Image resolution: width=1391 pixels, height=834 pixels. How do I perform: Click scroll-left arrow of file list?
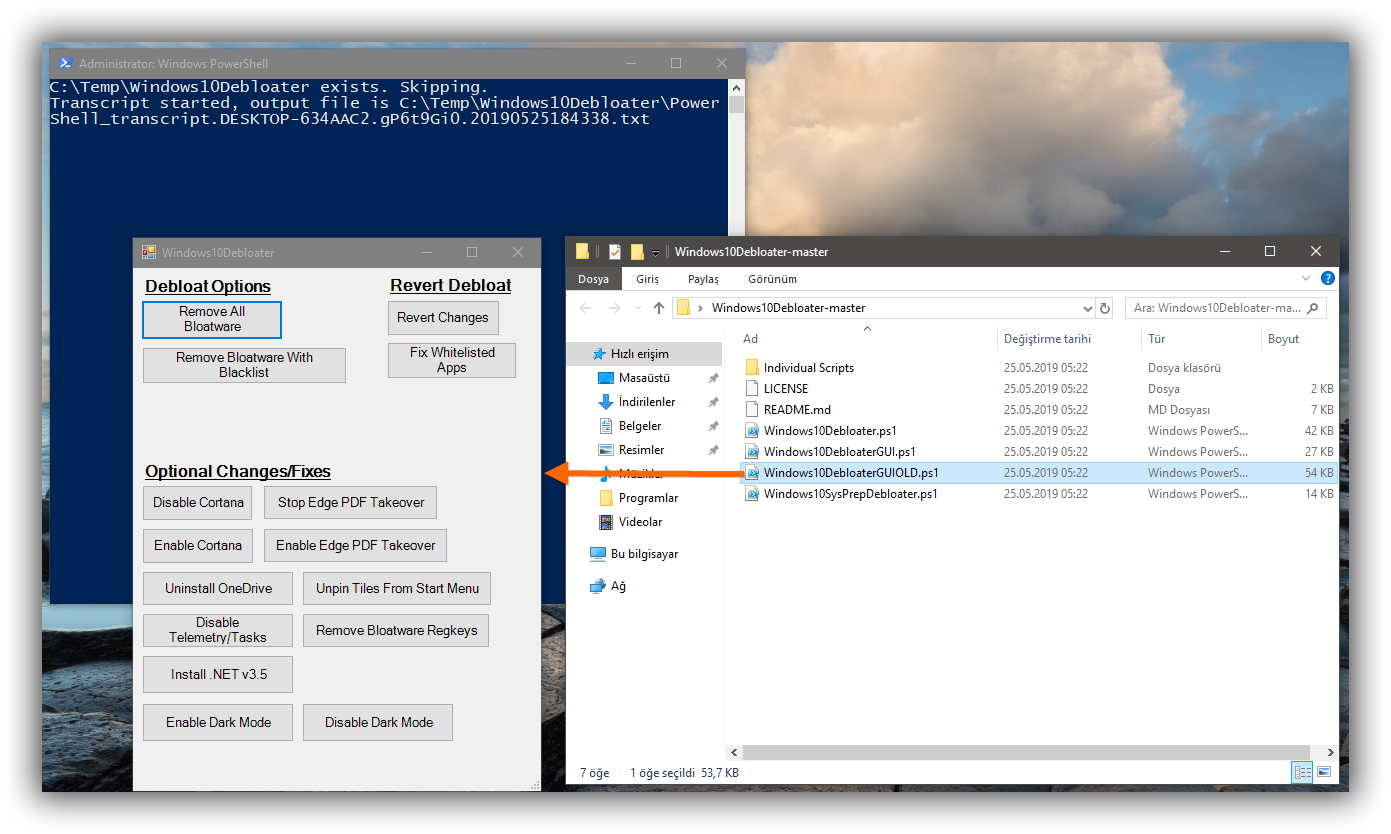[733, 752]
